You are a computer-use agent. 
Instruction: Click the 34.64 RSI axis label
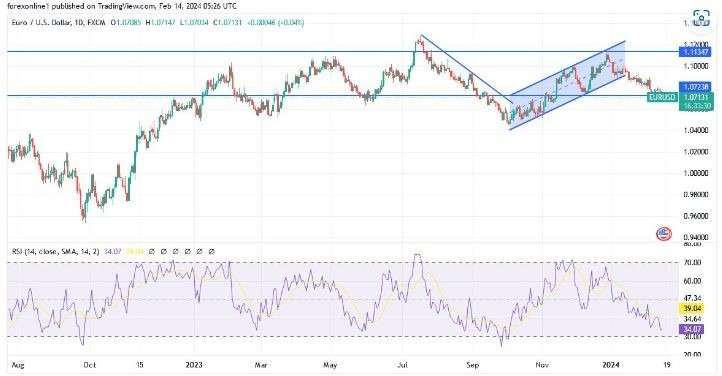693,319
